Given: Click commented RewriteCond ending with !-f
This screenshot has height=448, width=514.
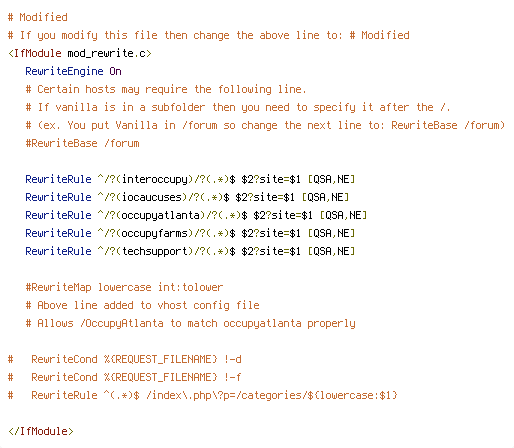Looking at the screenshot, I should (x=125, y=377).
